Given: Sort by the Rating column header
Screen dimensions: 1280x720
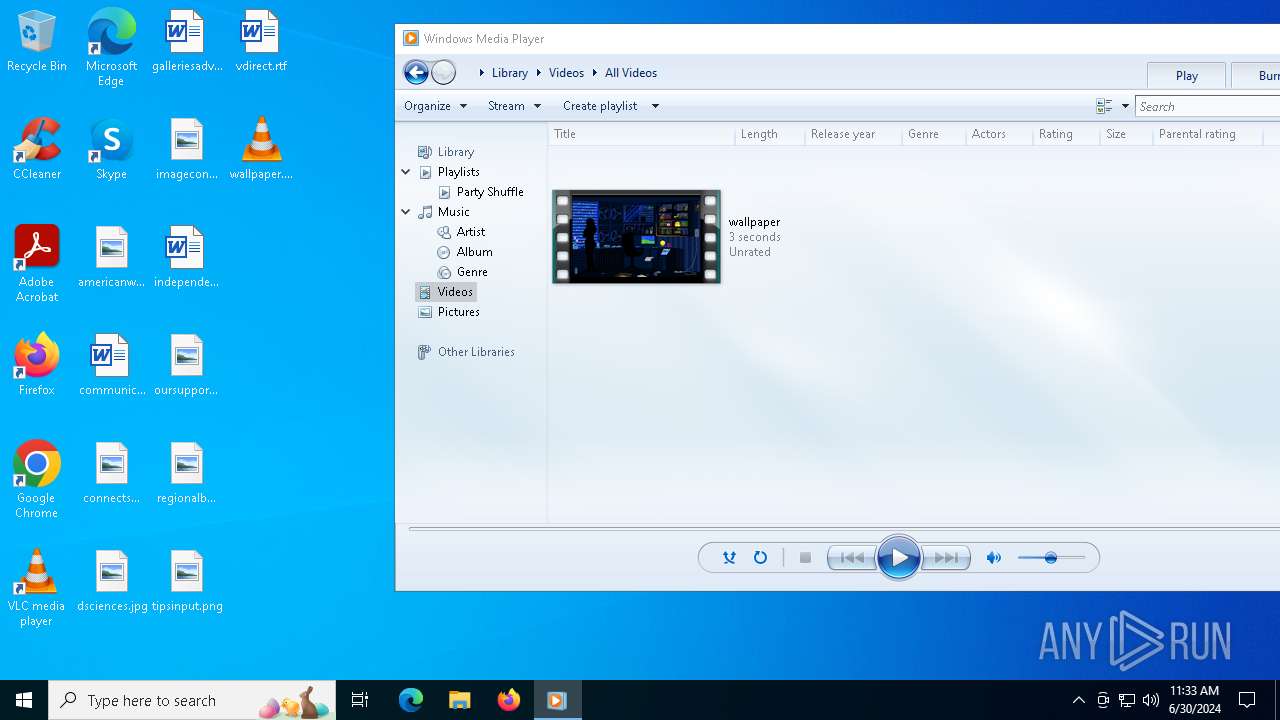Looking at the screenshot, I should pos(1066,134).
